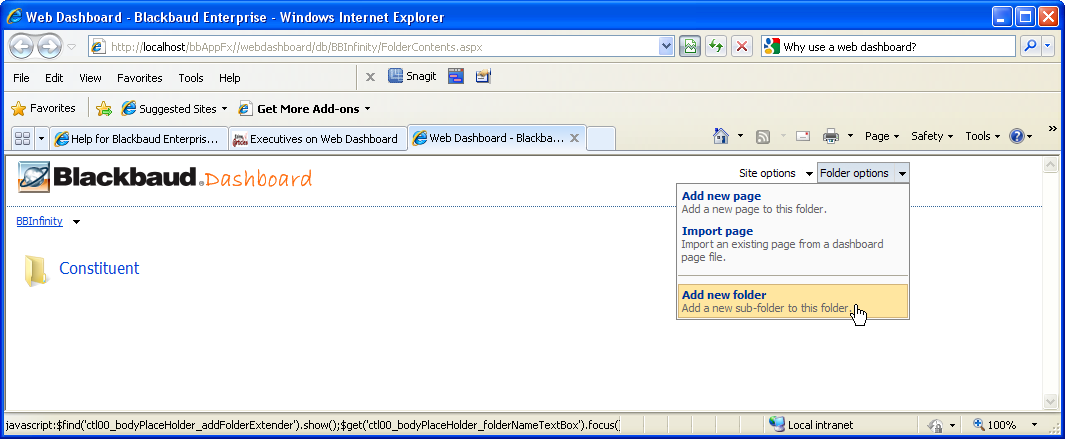Click the Print icon
This screenshot has height=439, width=1065.
831,137
